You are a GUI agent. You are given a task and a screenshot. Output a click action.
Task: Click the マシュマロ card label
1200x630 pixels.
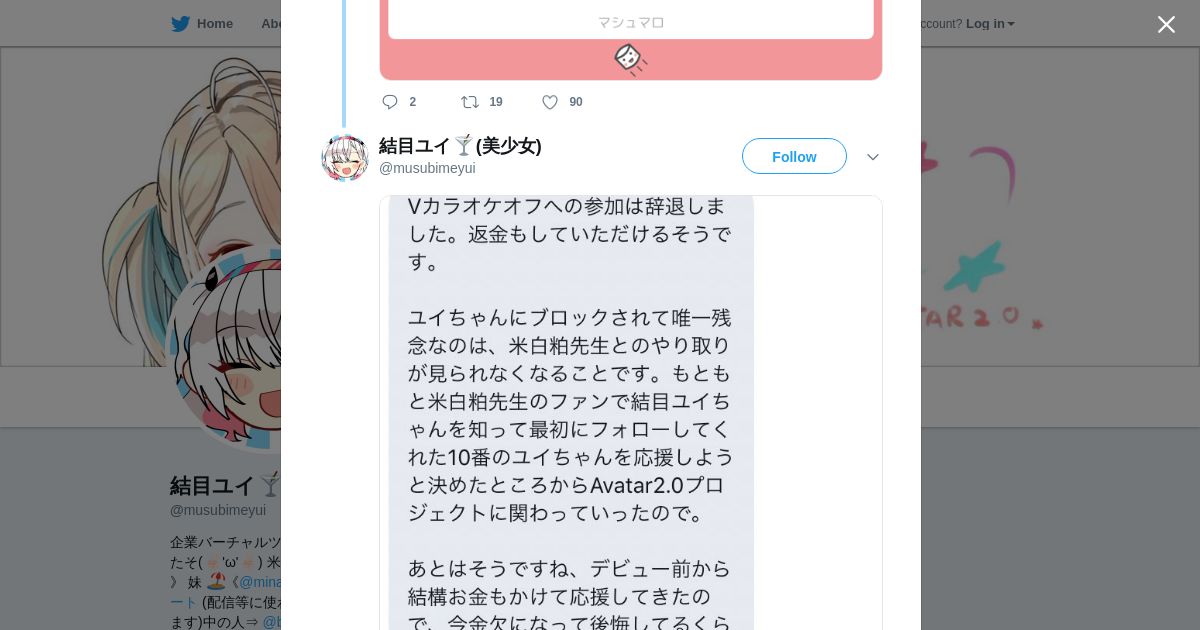(631, 22)
